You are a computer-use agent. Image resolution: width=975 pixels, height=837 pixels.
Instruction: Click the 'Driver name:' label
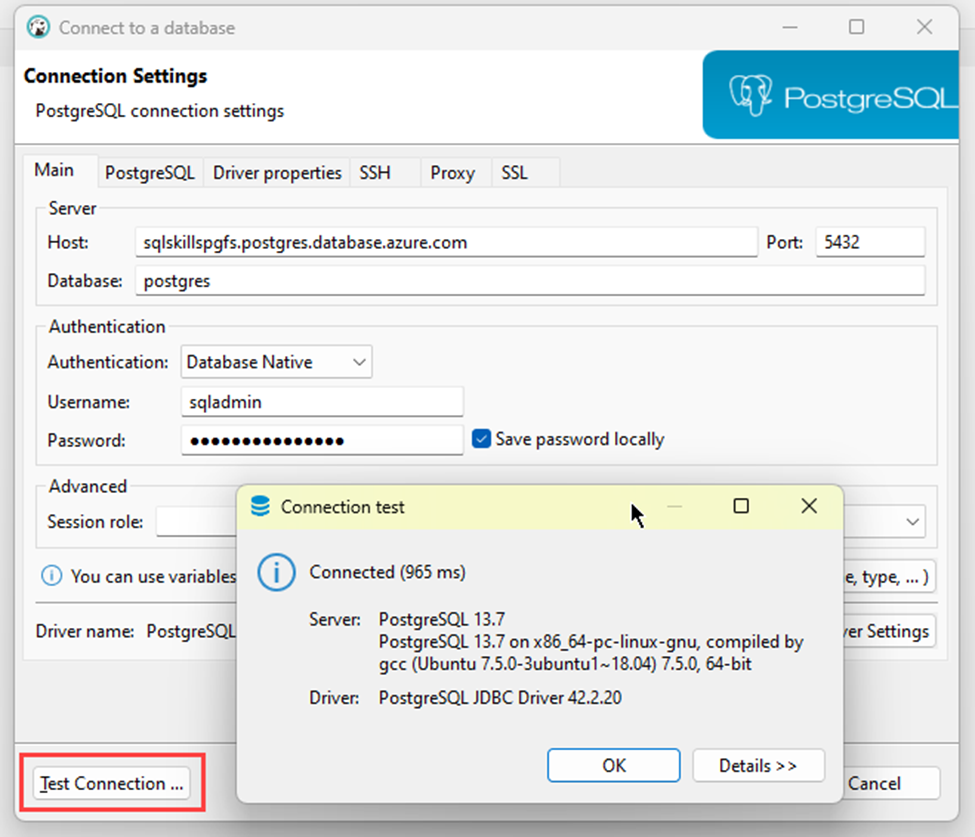pyautogui.click(x=85, y=631)
